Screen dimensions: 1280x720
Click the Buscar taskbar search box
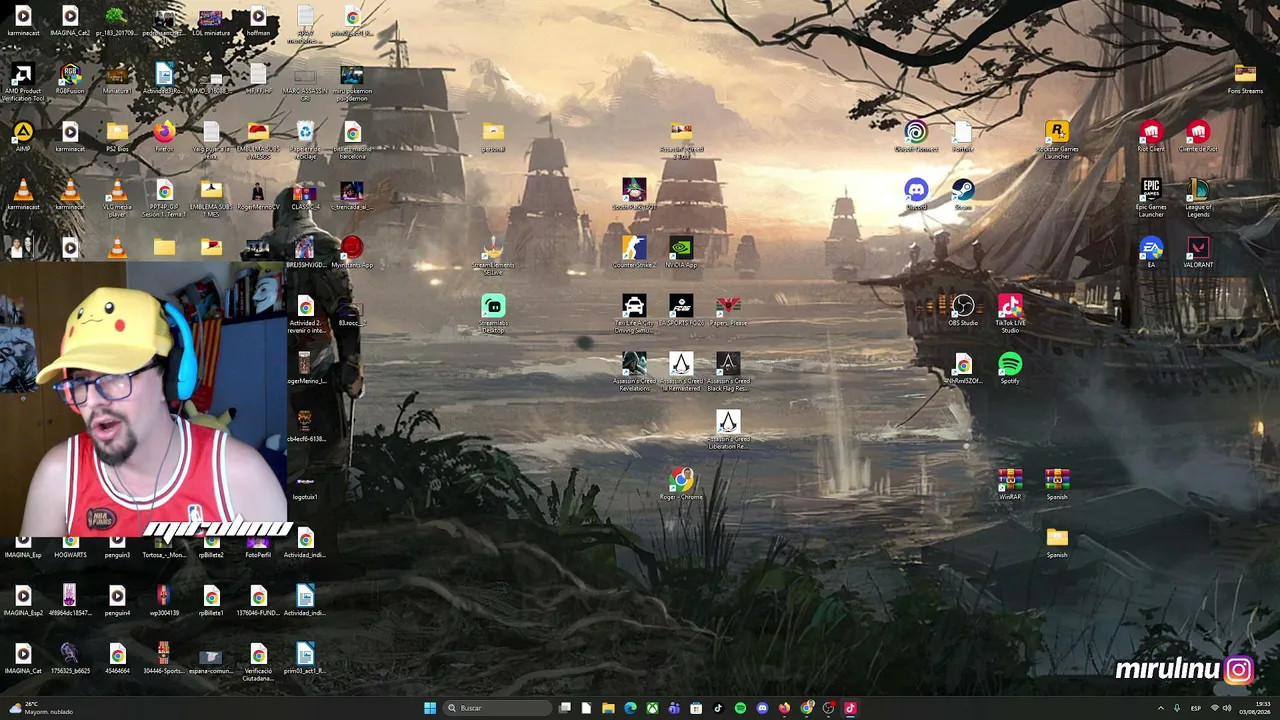click(497, 708)
